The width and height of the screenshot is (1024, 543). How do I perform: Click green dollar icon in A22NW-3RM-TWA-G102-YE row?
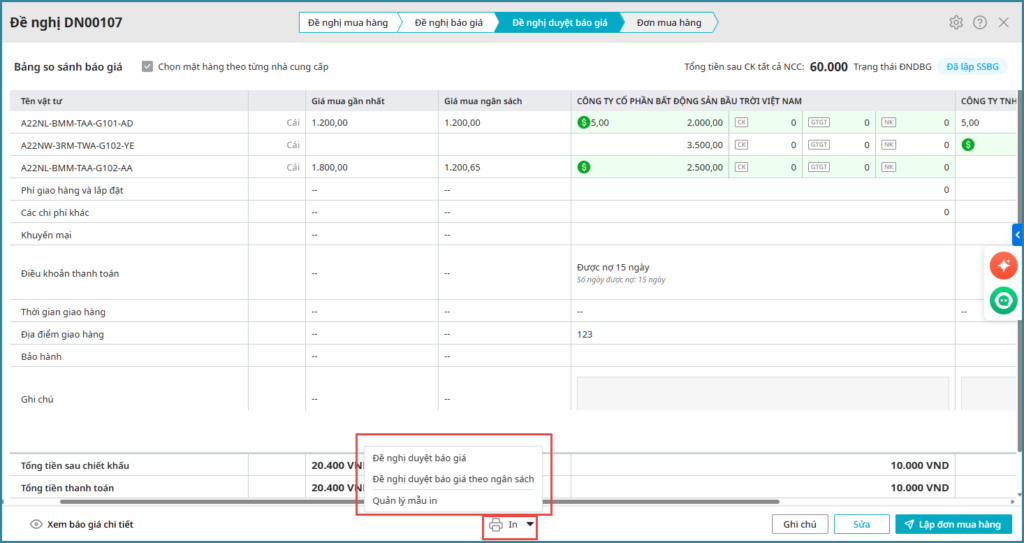tap(968, 145)
